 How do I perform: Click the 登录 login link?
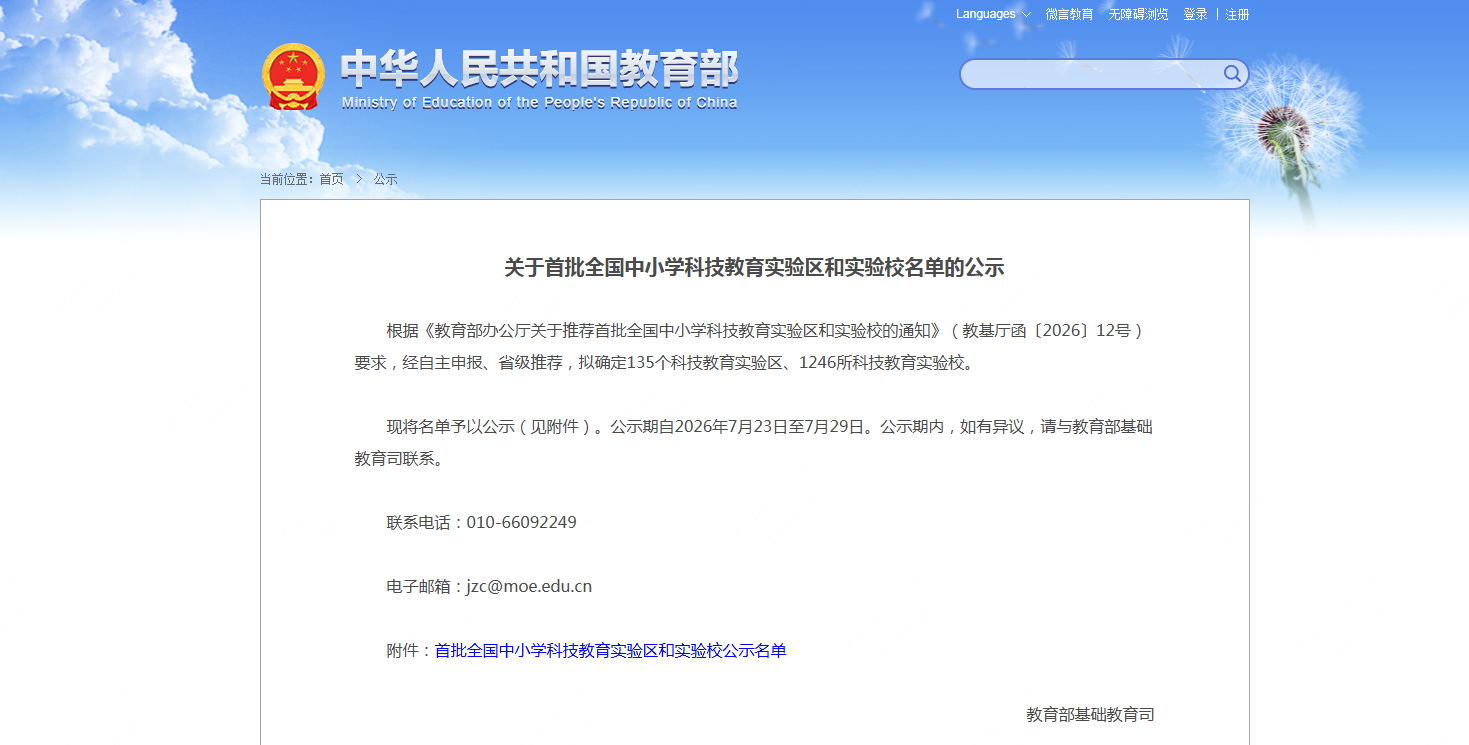coord(1195,14)
